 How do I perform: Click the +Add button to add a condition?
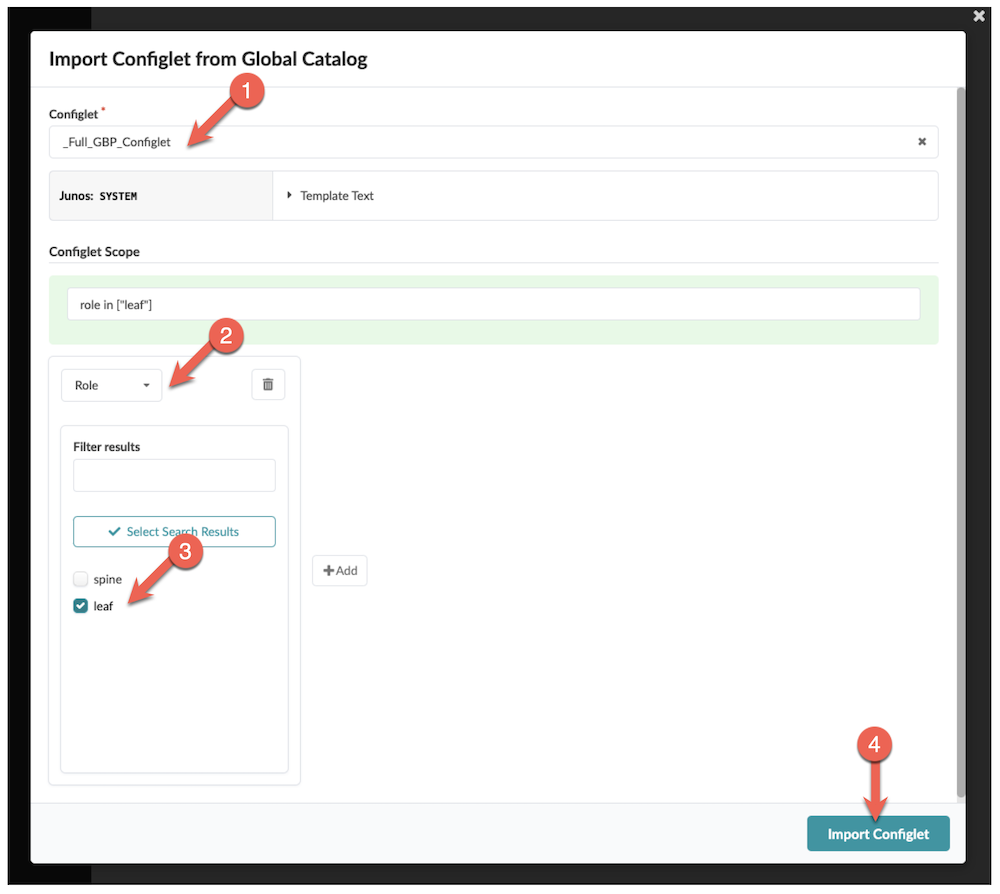340,570
